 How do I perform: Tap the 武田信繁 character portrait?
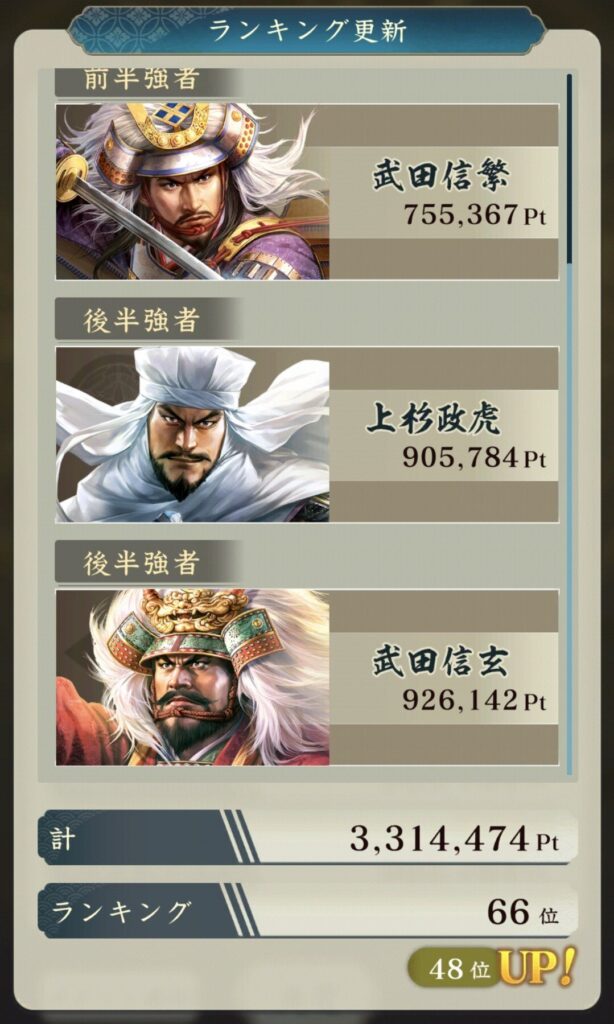(193, 191)
